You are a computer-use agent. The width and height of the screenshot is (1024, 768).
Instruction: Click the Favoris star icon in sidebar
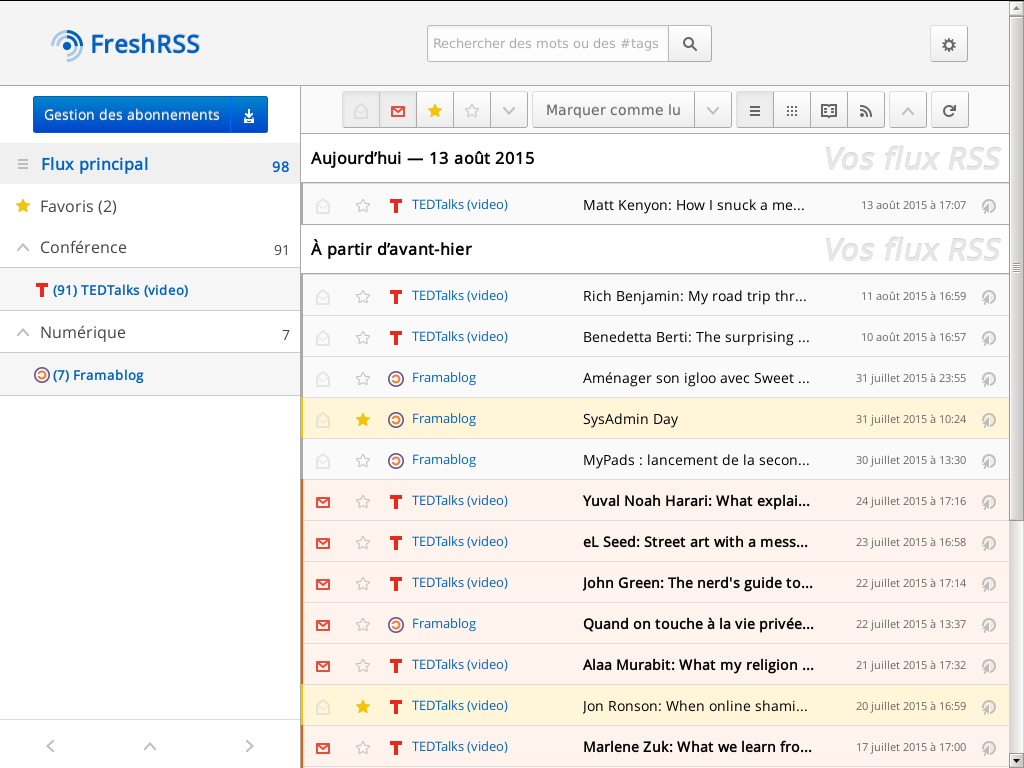(x=23, y=206)
